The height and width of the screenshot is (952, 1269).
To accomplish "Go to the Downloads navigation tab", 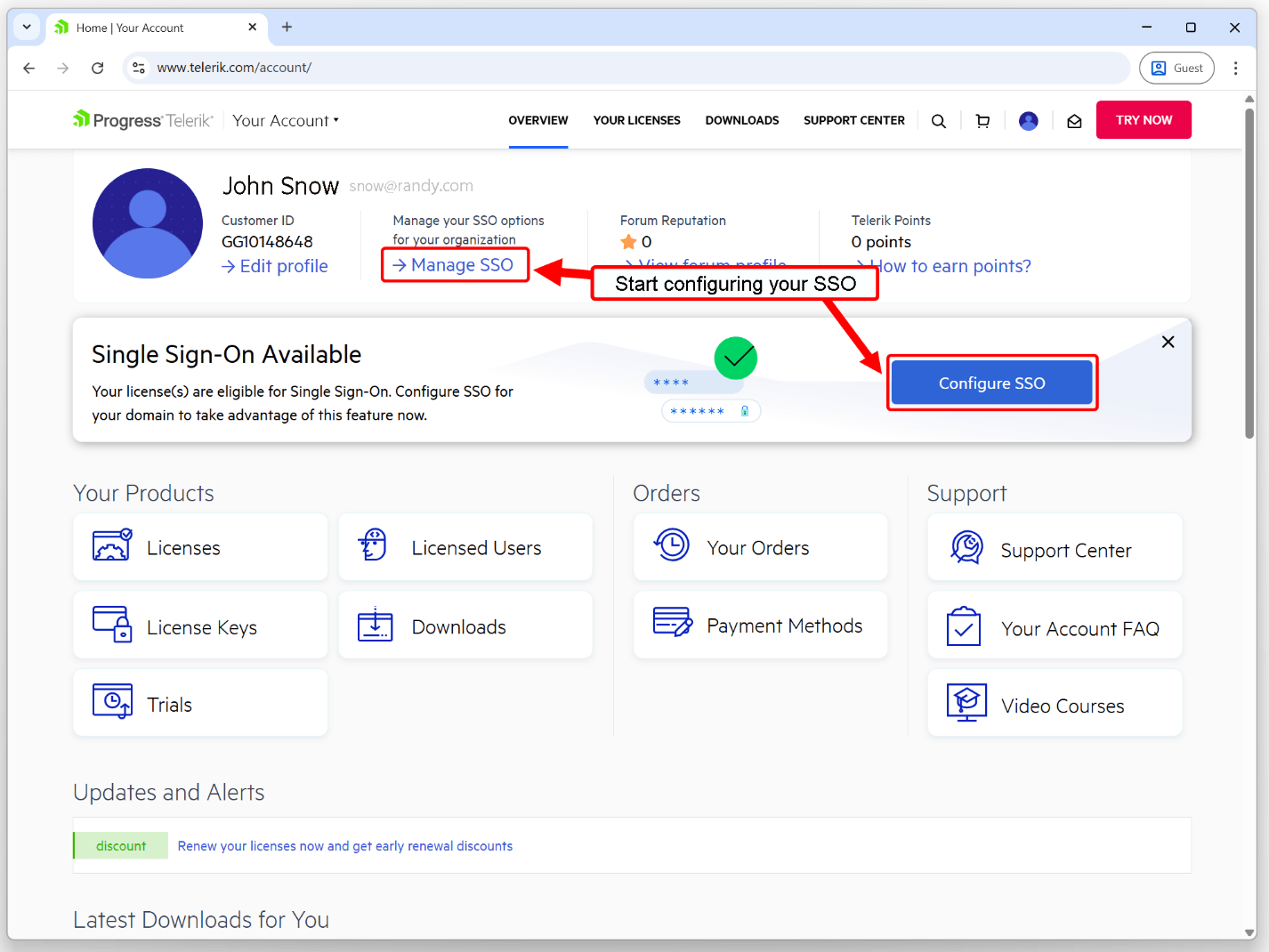I will point(742,120).
